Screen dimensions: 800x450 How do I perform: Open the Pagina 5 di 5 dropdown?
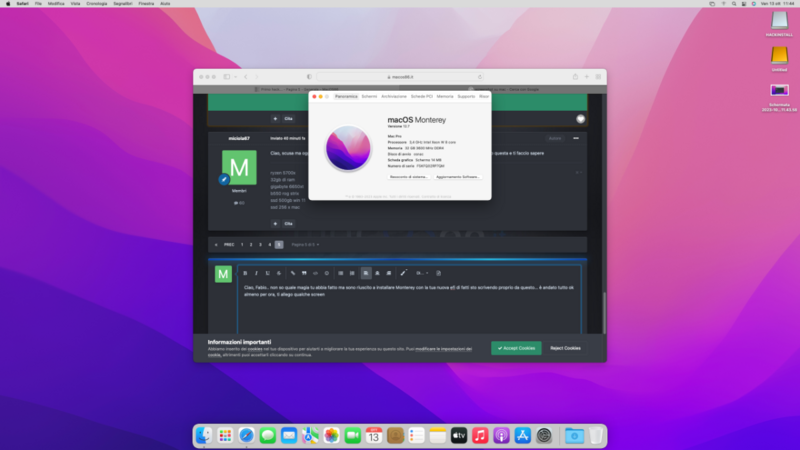(x=305, y=244)
